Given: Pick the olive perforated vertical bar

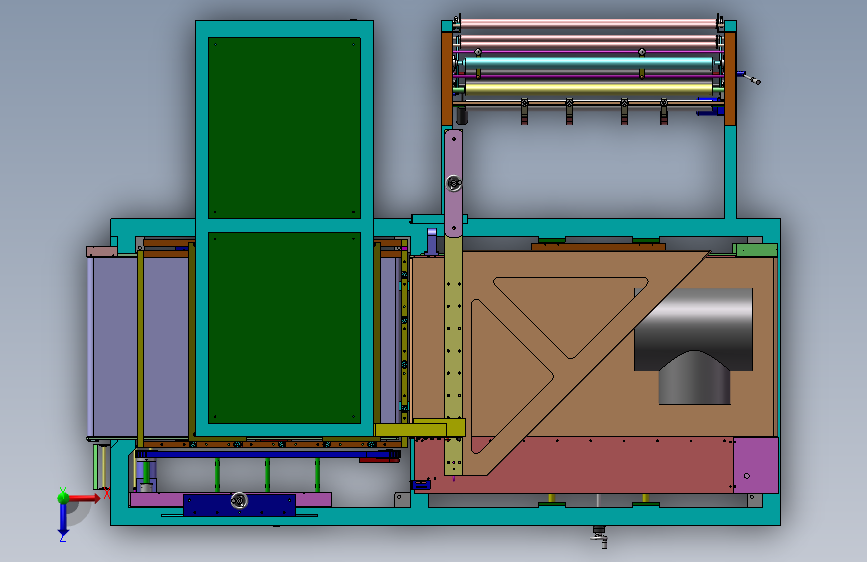Looking at the screenshot, I should click(x=453, y=354).
